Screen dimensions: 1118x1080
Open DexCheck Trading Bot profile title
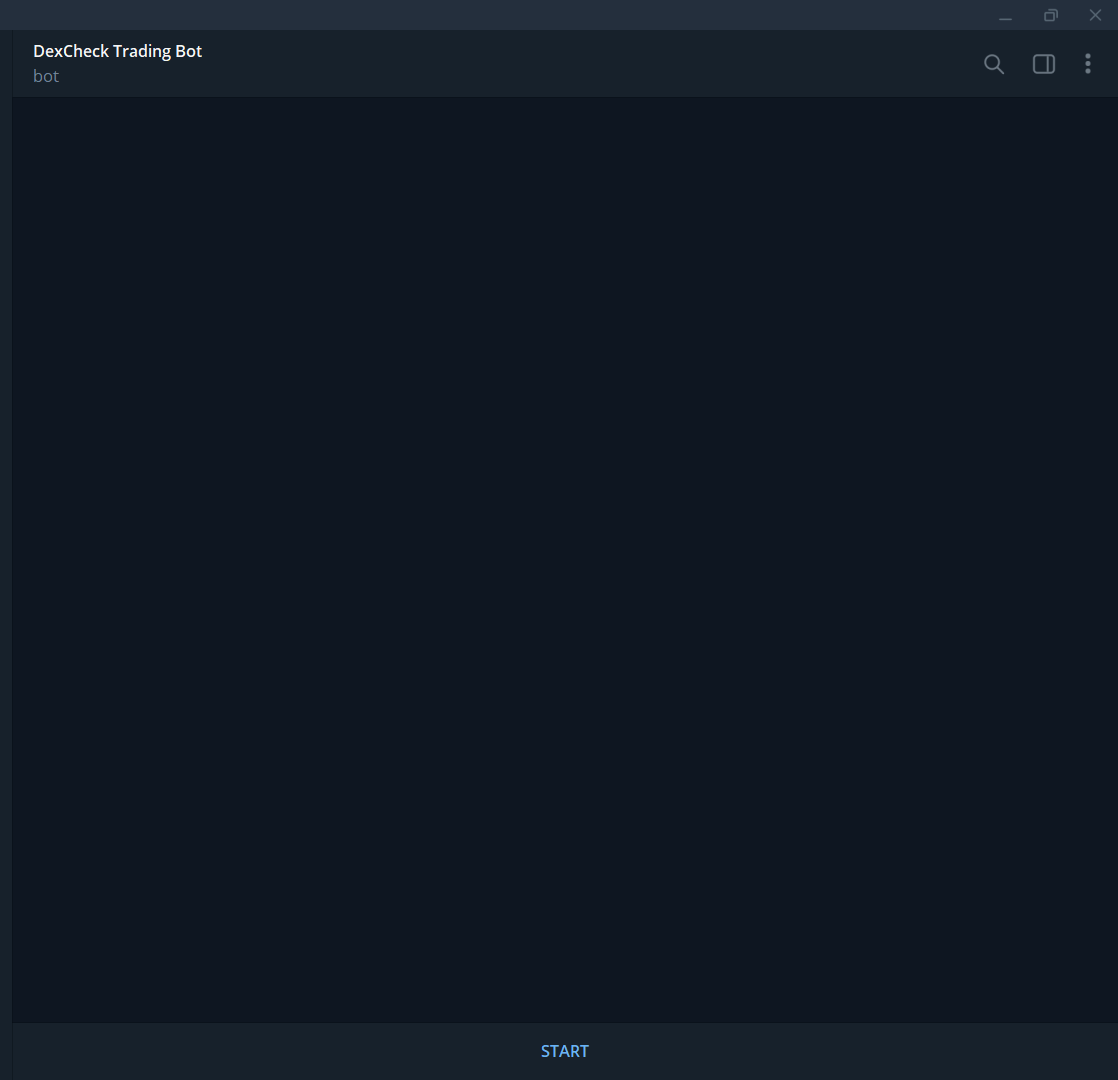click(118, 51)
